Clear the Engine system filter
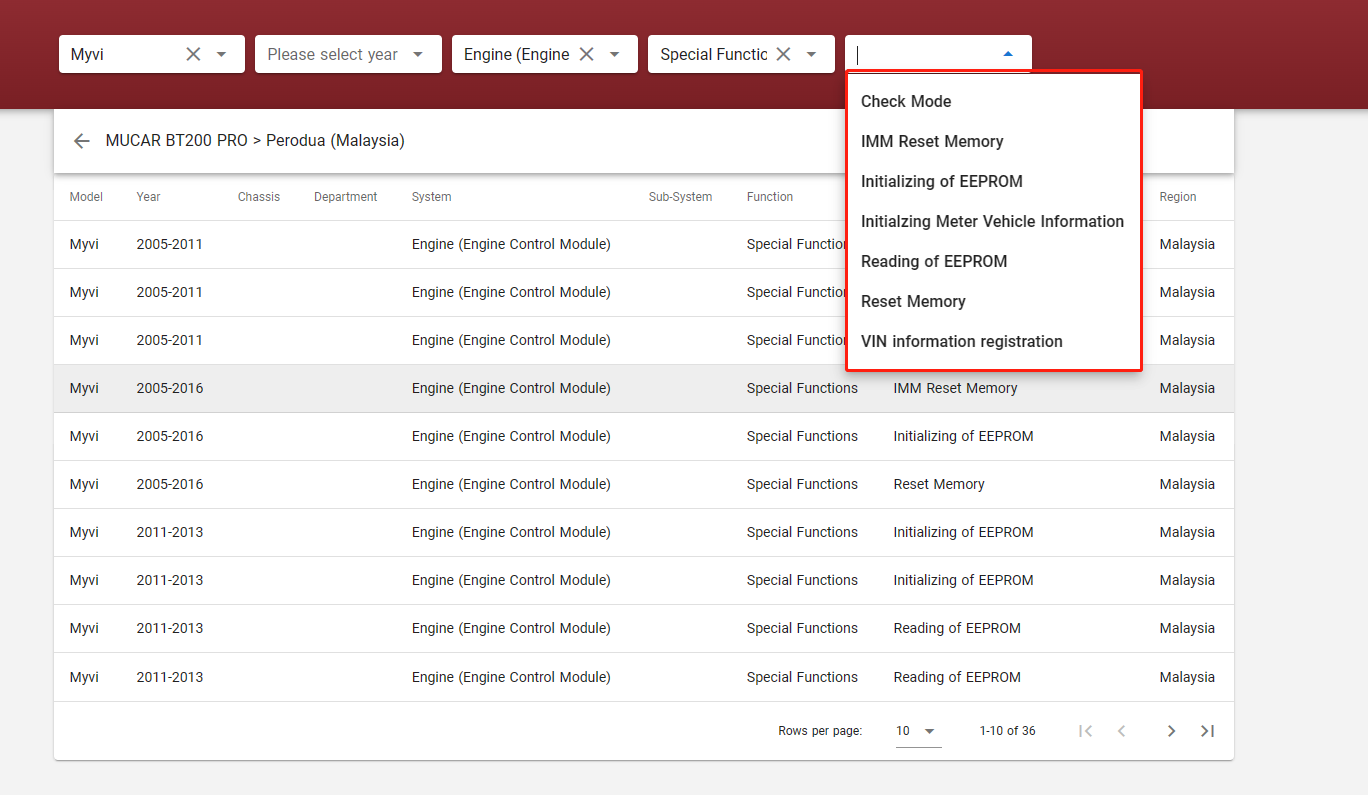Image resolution: width=1368 pixels, height=795 pixels. (x=587, y=54)
